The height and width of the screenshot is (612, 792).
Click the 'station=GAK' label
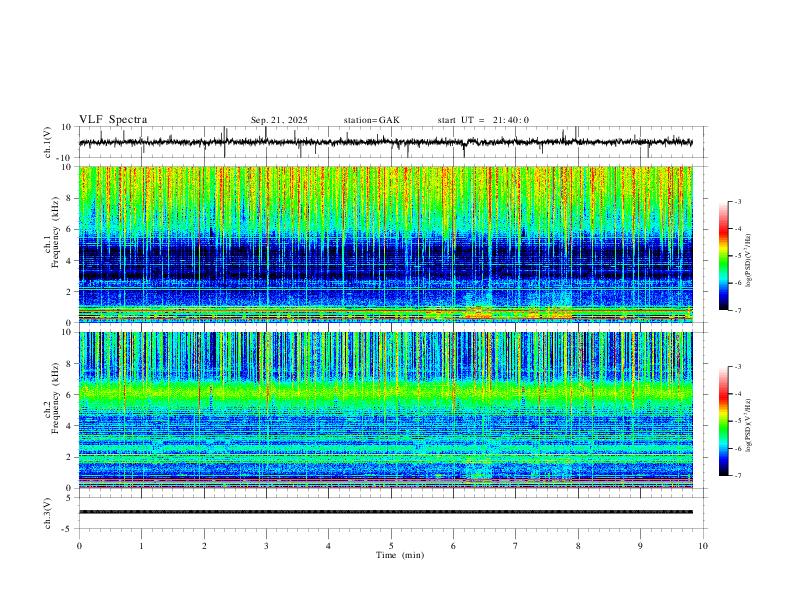click(371, 120)
